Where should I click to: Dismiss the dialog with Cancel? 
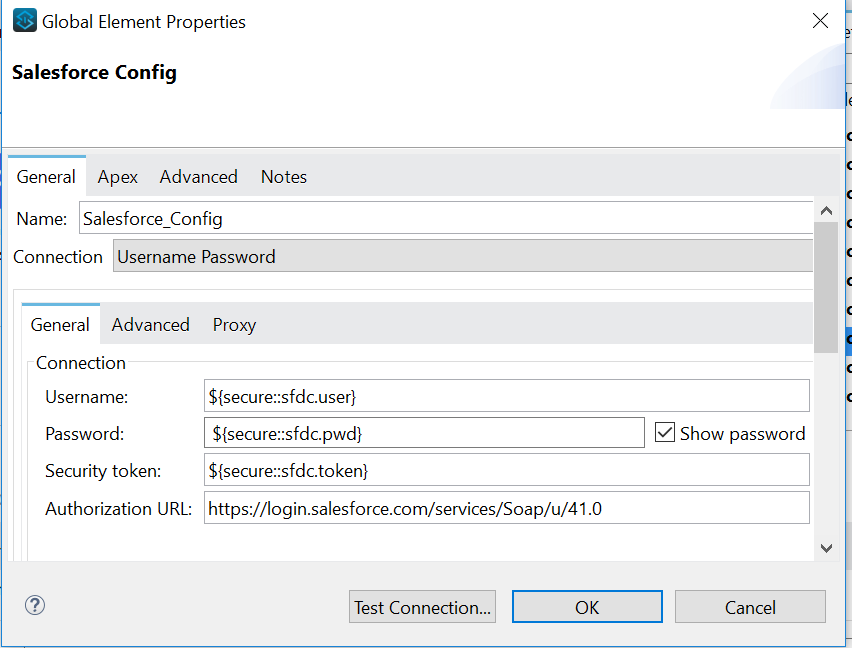pos(750,605)
